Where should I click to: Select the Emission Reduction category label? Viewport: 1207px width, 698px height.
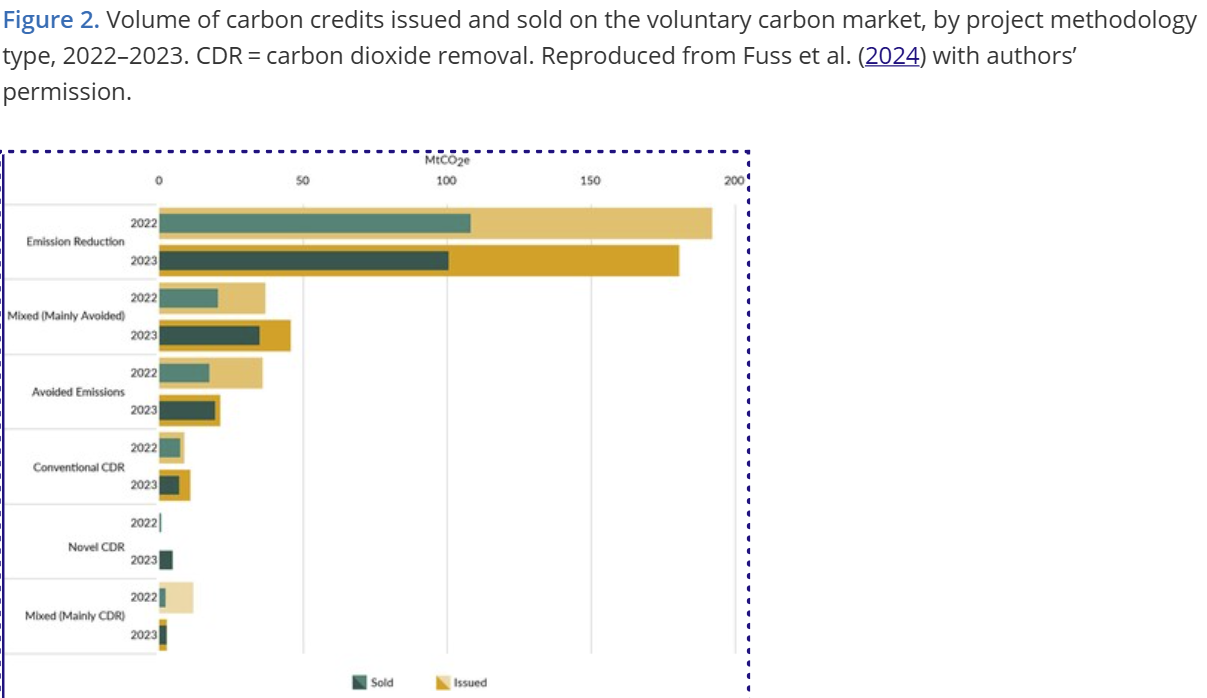pyautogui.click(x=76, y=241)
